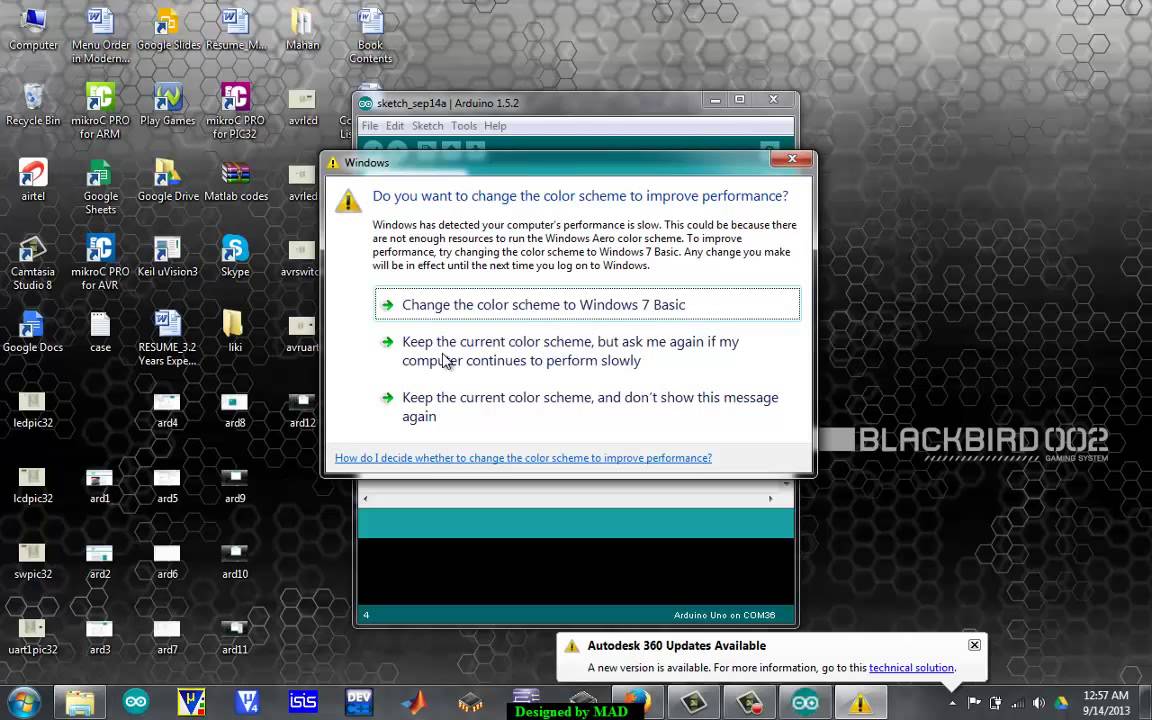
Task: Select the Play Games desktop shortcut
Action: 168,104
